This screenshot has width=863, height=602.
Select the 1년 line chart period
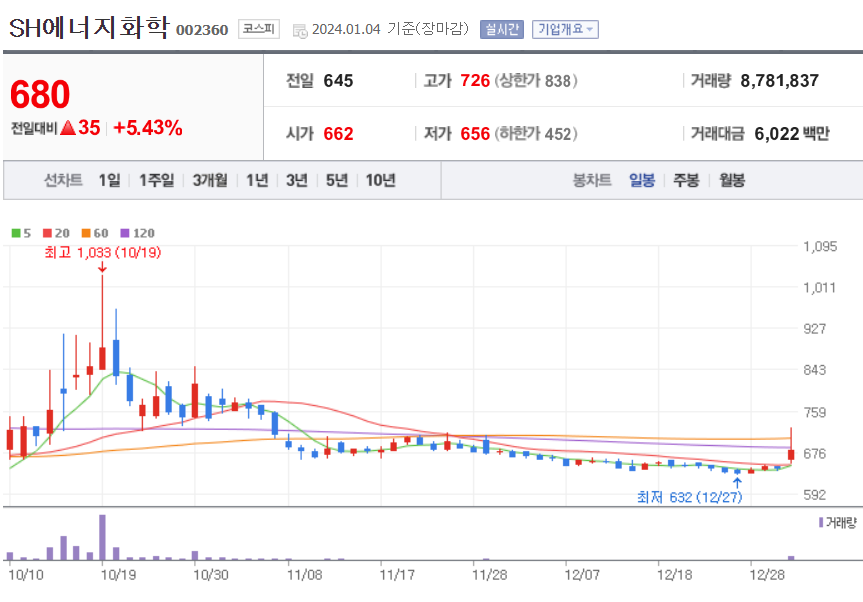point(256,180)
